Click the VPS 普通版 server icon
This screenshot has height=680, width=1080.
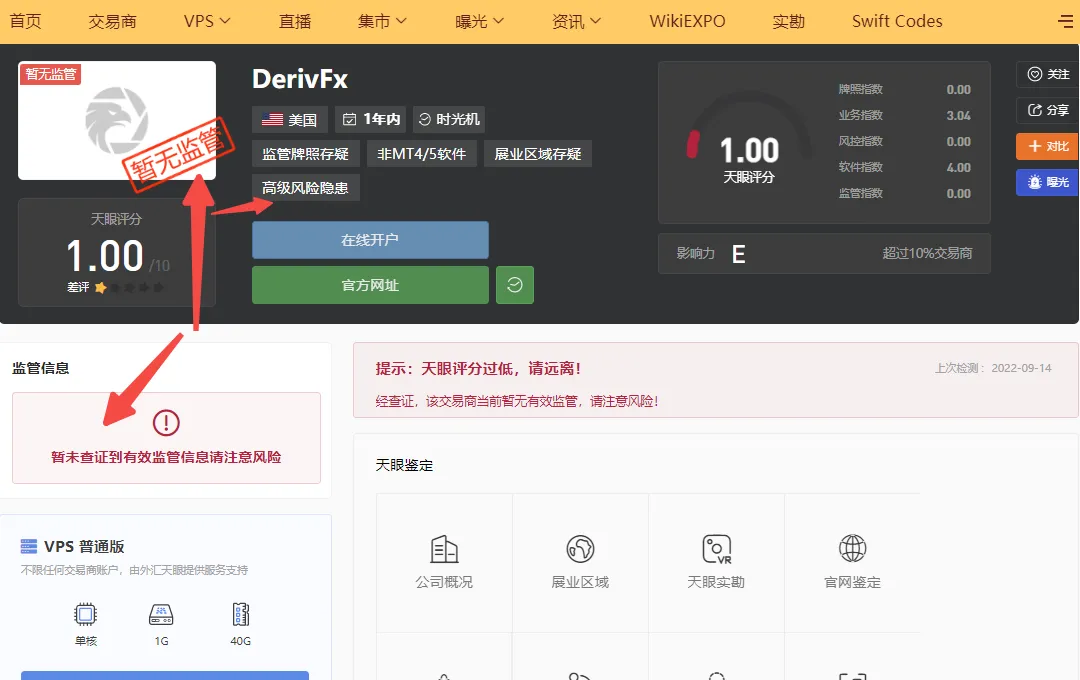29,546
